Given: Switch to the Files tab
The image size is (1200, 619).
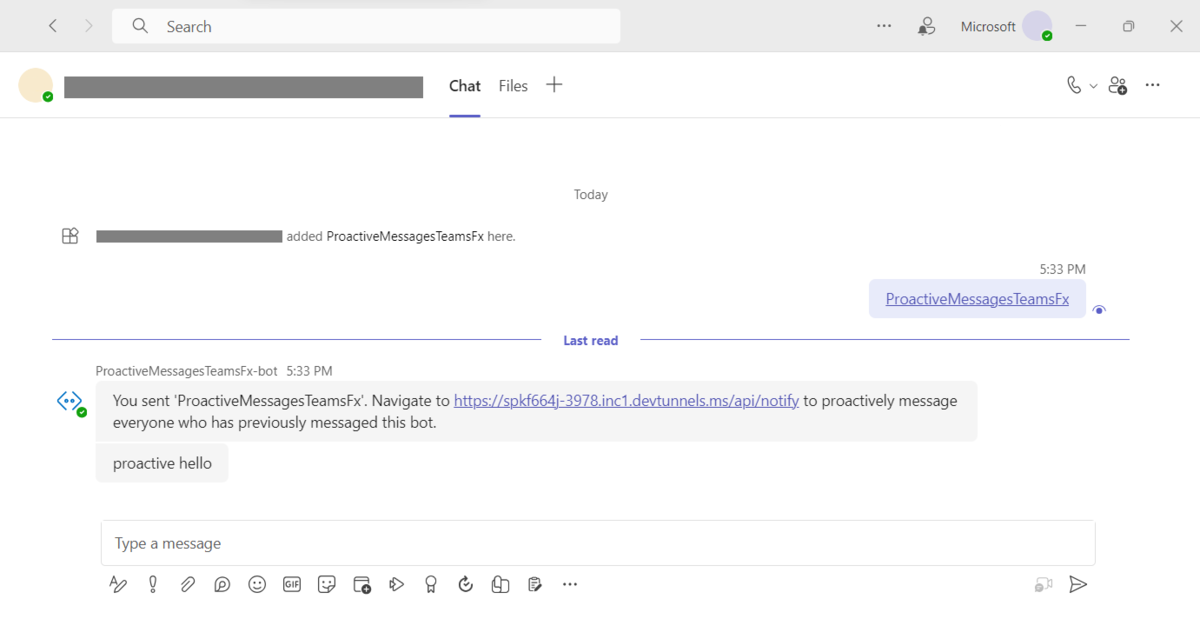Looking at the screenshot, I should [x=513, y=86].
